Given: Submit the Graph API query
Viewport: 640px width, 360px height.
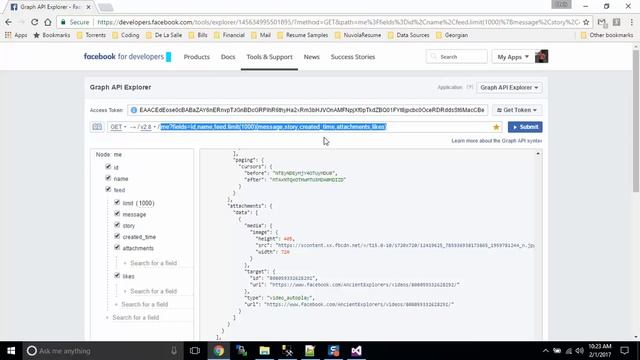Looking at the screenshot, I should coord(525,127).
